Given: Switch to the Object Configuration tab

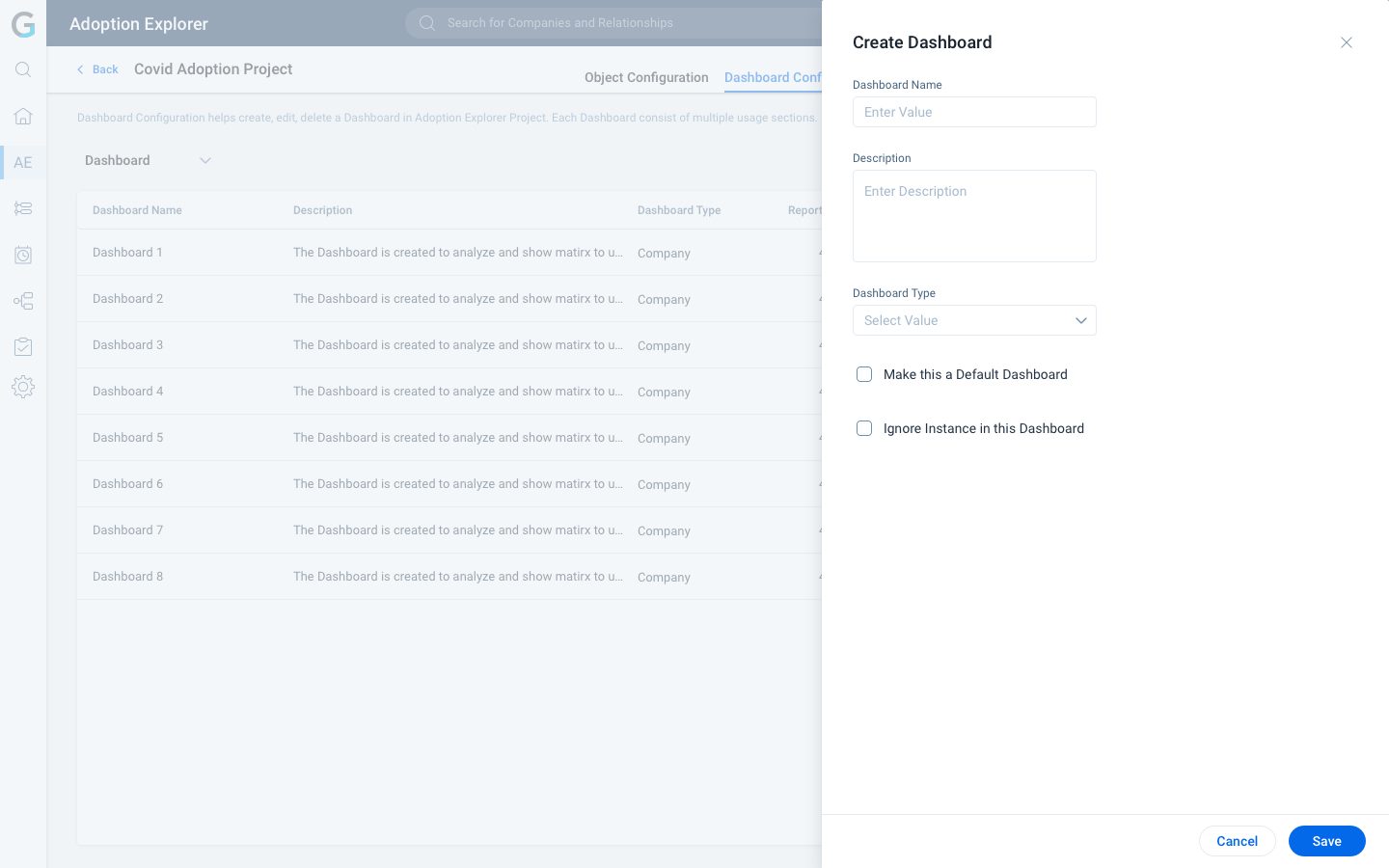Looking at the screenshot, I should click(646, 77).
